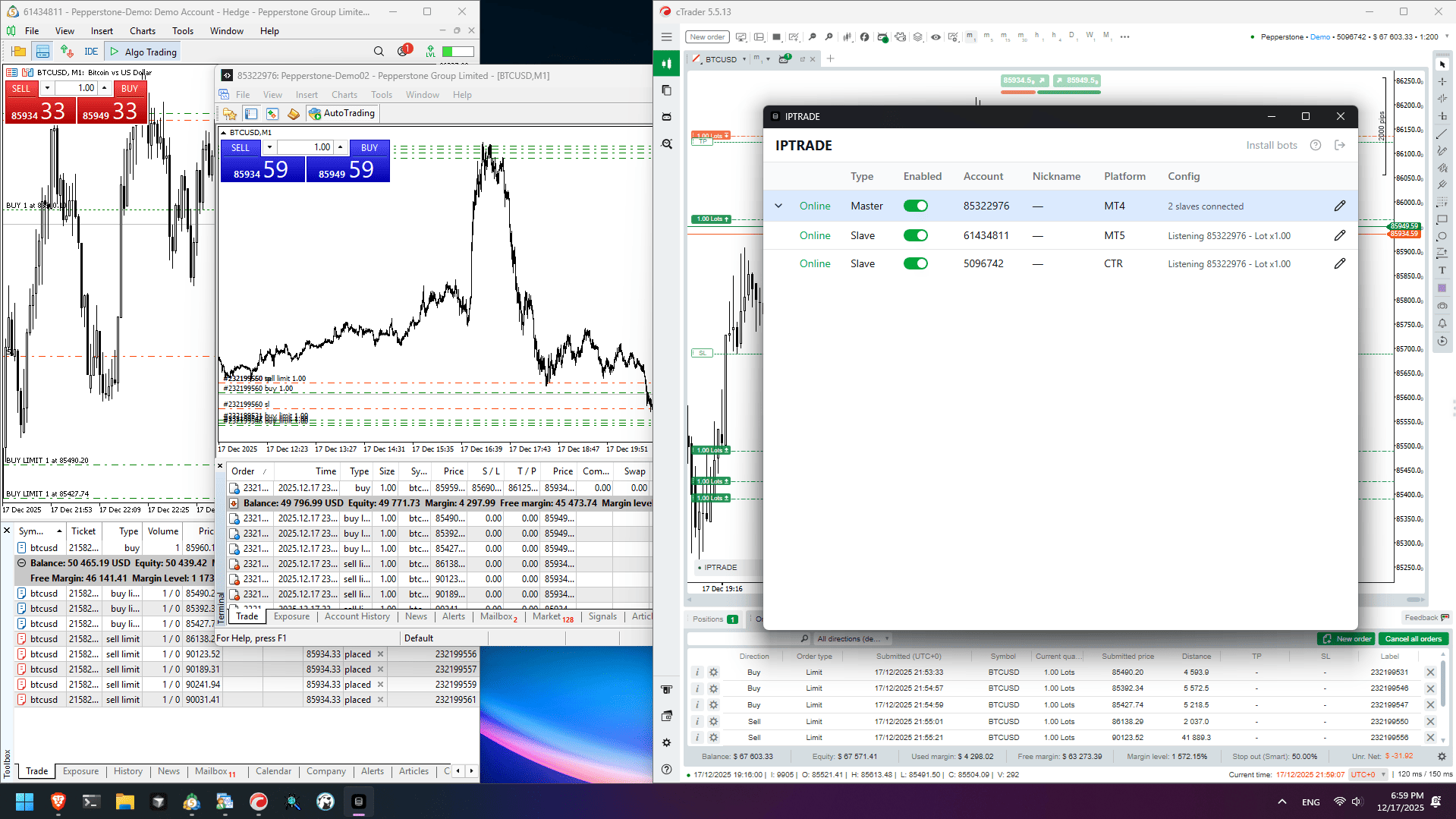1456x819 pixels.
Task: Disable the Slave 5096742 toggle in IPTRADE
Action: (x=916, y=263)
